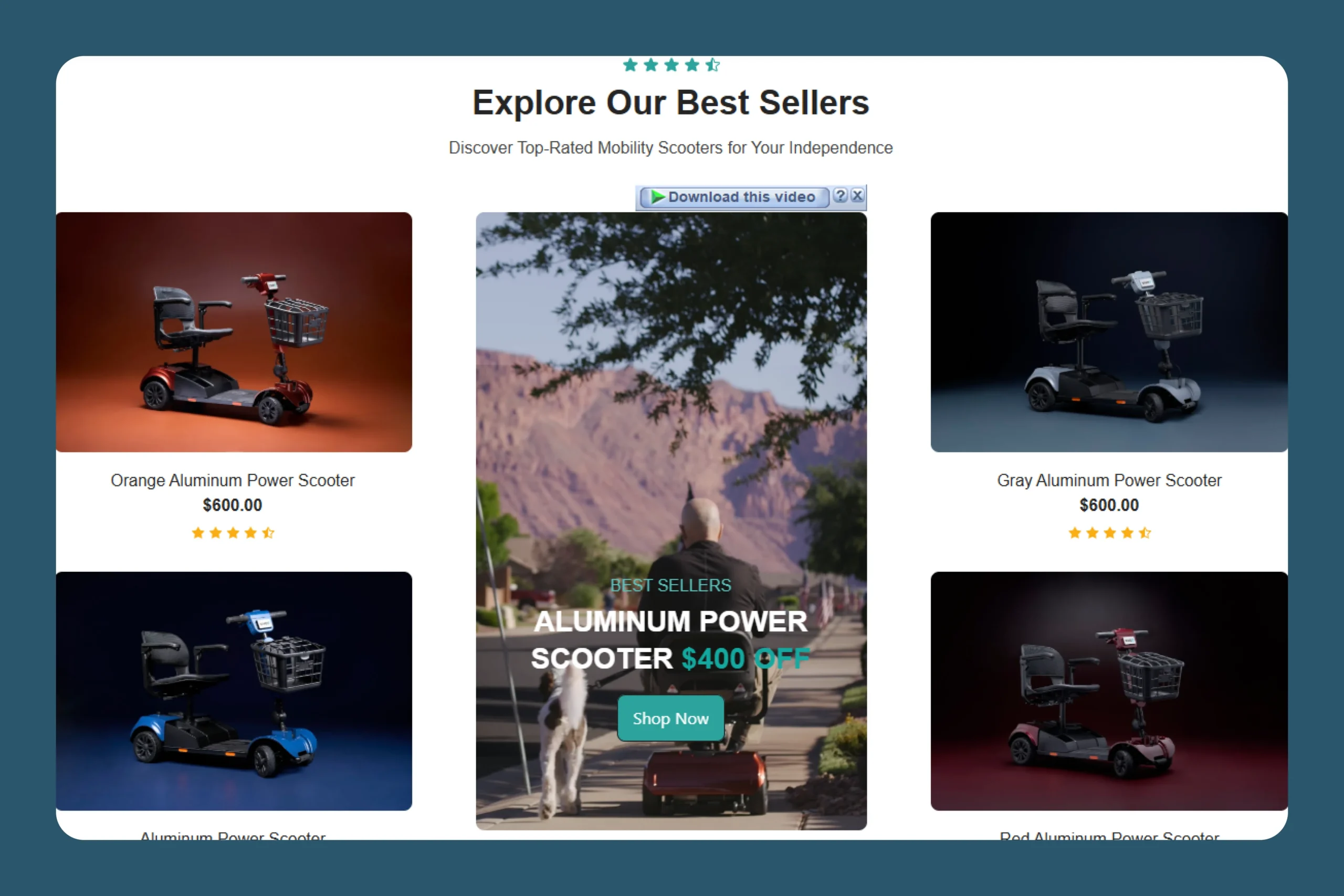This screenshot has width=1344, height=896.
Task: Close the download video overlay bar
Action: 857,195
